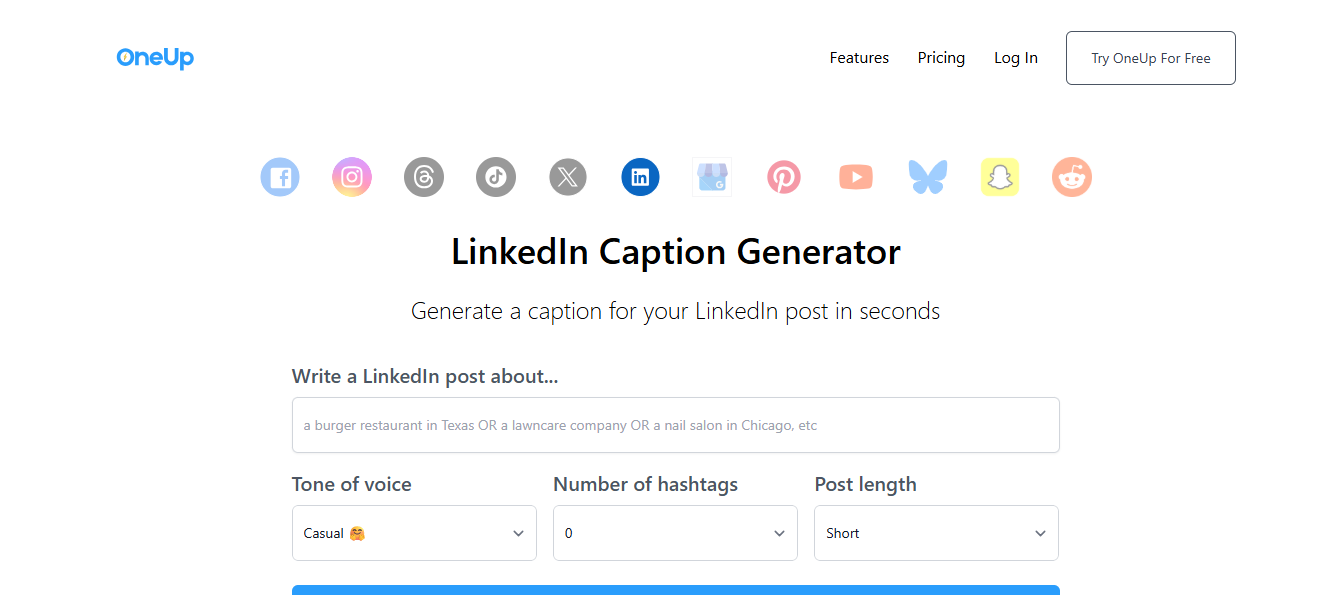
Task: Select the Reddit platform icon
Action: 1072,178
